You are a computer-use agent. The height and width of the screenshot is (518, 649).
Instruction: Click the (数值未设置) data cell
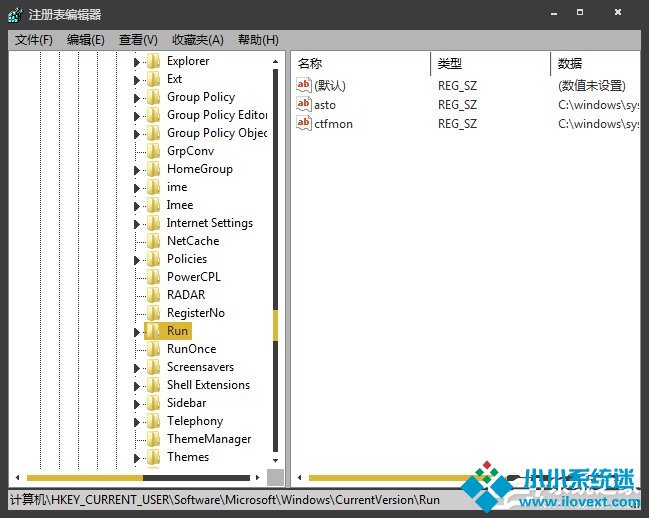[592, 86]
